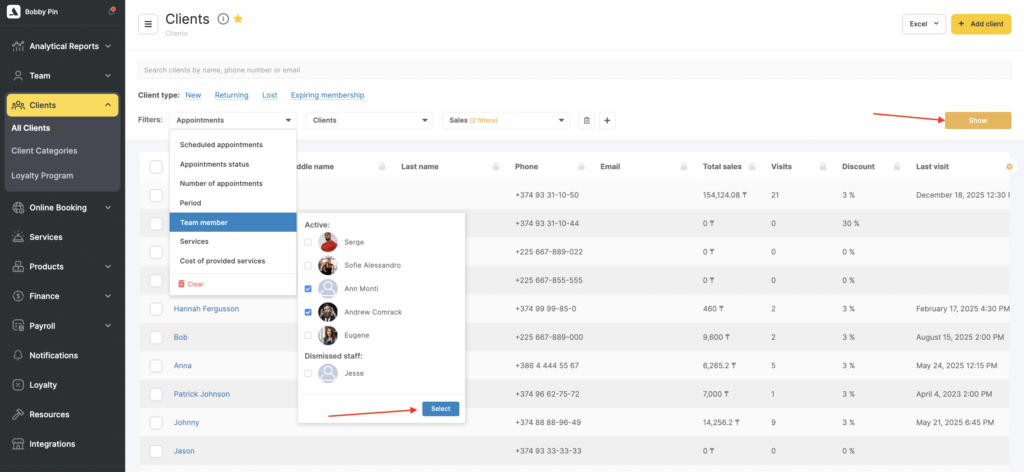Add a new filter with plus icon
This screenshot has width=1024, height=472.
[x=607, y=120]
